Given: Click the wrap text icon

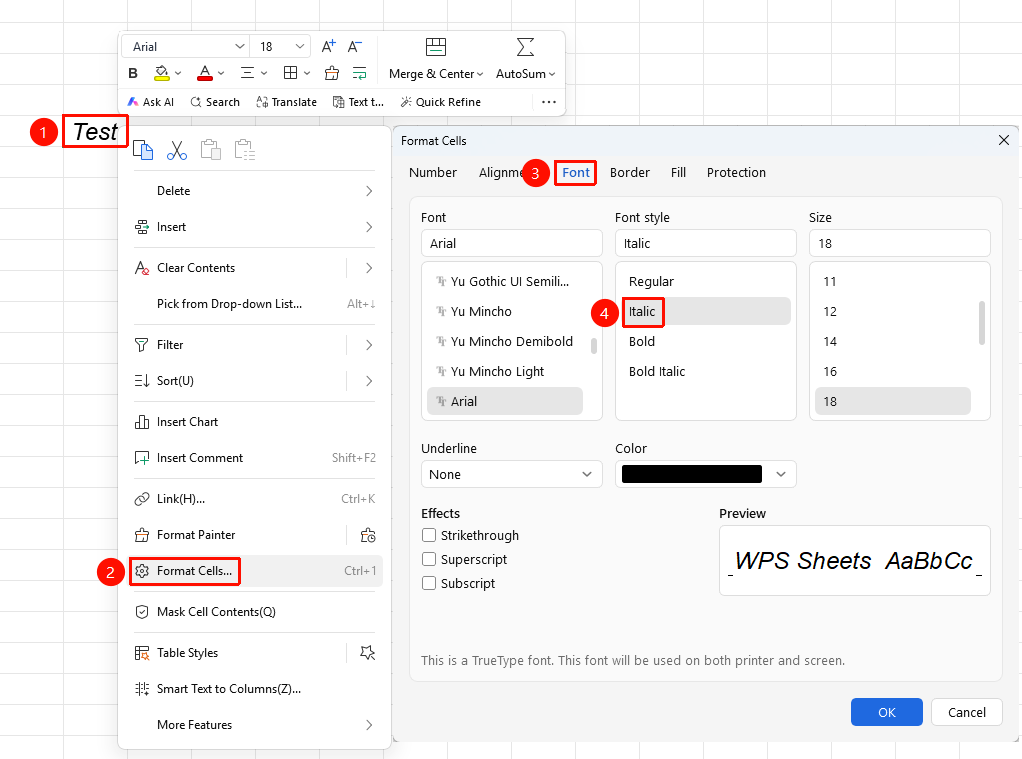Looking at the screenshot, I should pyautogui.click(x=359, y=73).
